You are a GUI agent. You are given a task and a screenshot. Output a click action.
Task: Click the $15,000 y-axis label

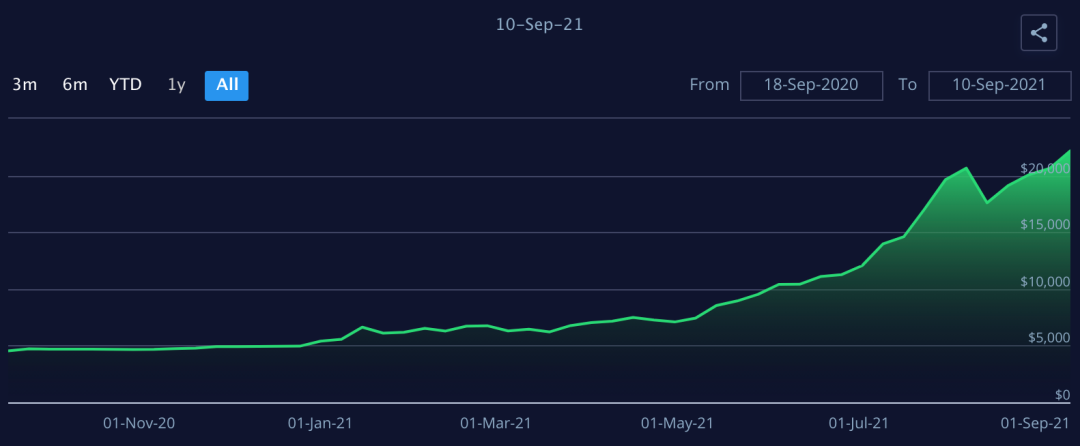tap(1044, 225)
